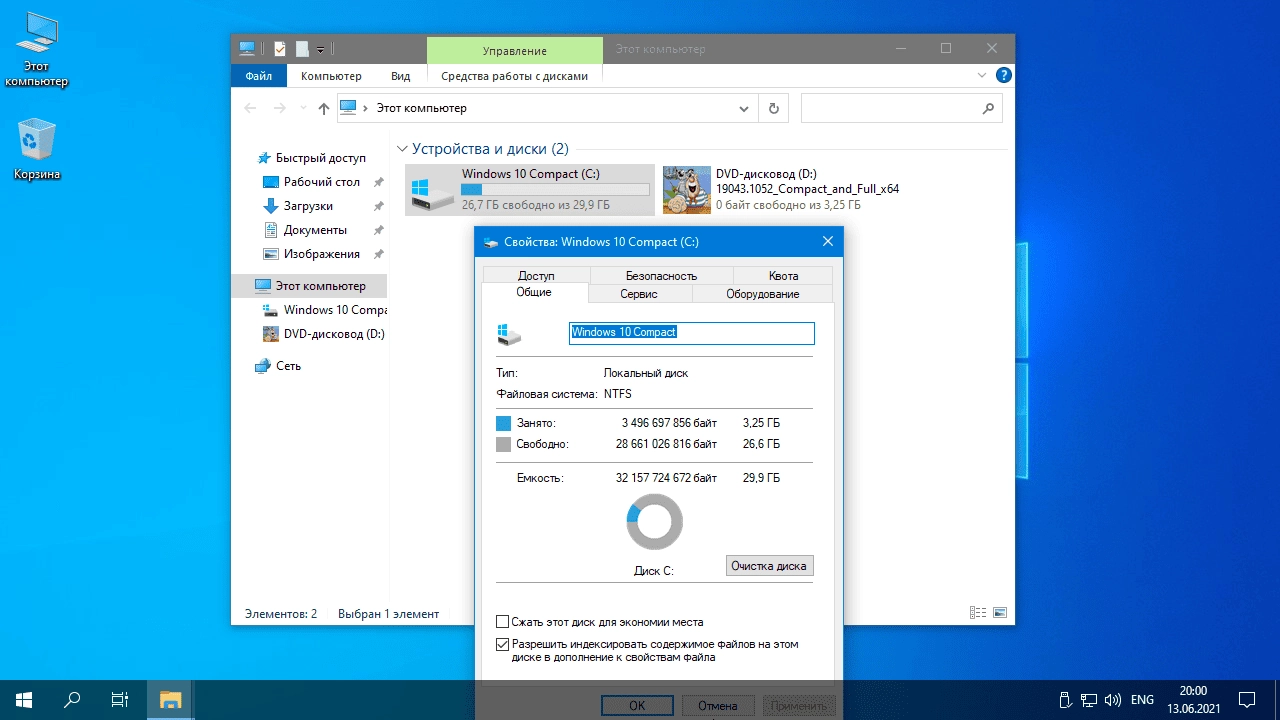This screenshot has height=720, width=1280.
Task: Click the USB safely remove tray icon
Action: coord(1065,700)
